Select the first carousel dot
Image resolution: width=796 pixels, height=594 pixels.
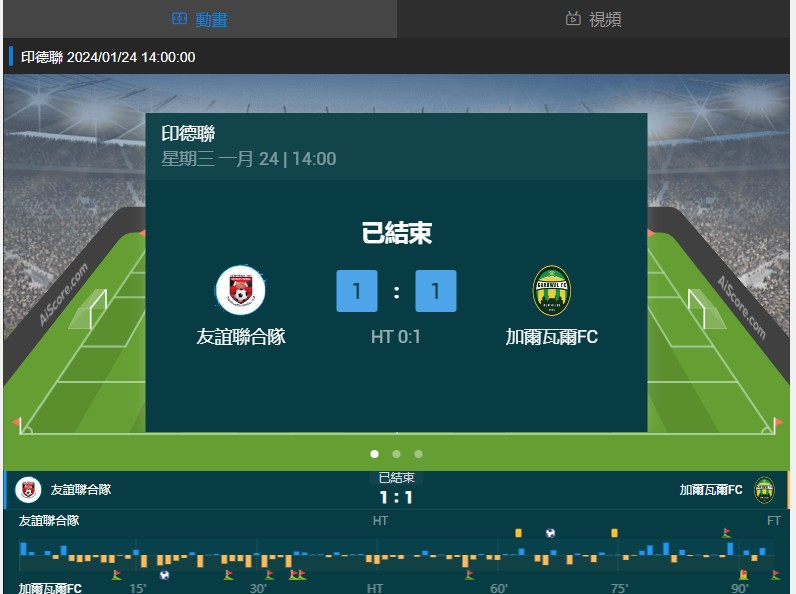click(x=375, y=454)
